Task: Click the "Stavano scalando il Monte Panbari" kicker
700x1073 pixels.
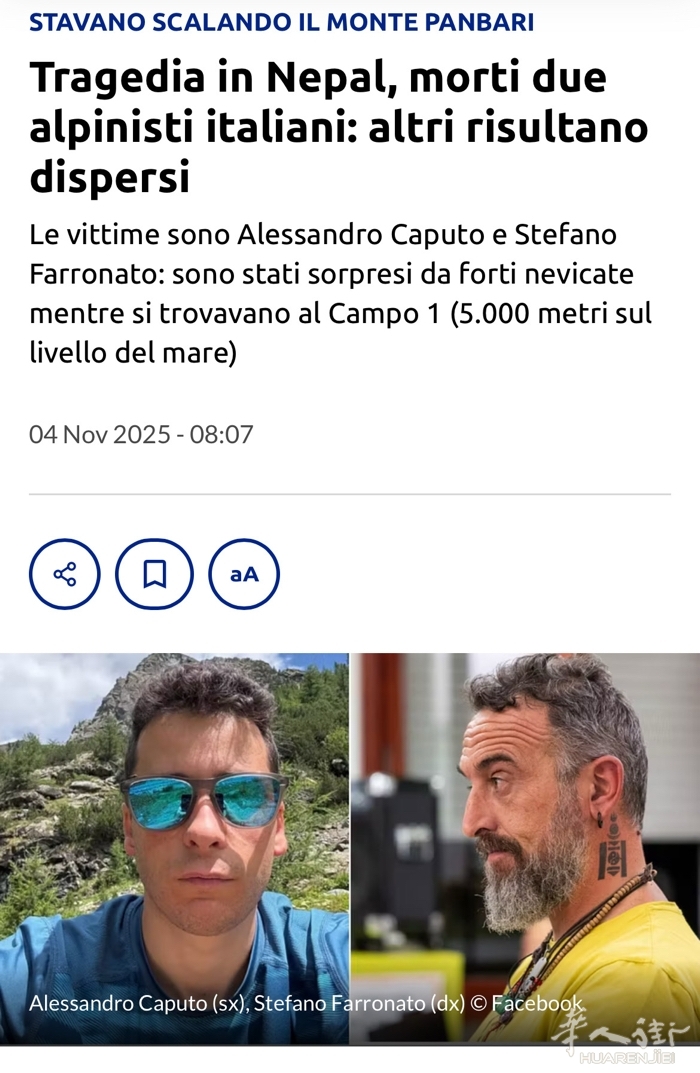Action: 281,22
